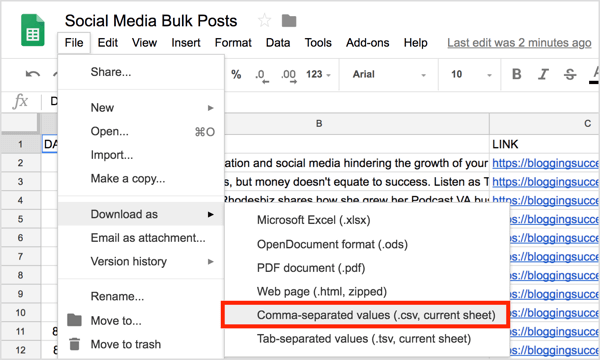Select Move to... menu item
The height and width of the screenshot is (360, 600).
(x=141, y=321)
